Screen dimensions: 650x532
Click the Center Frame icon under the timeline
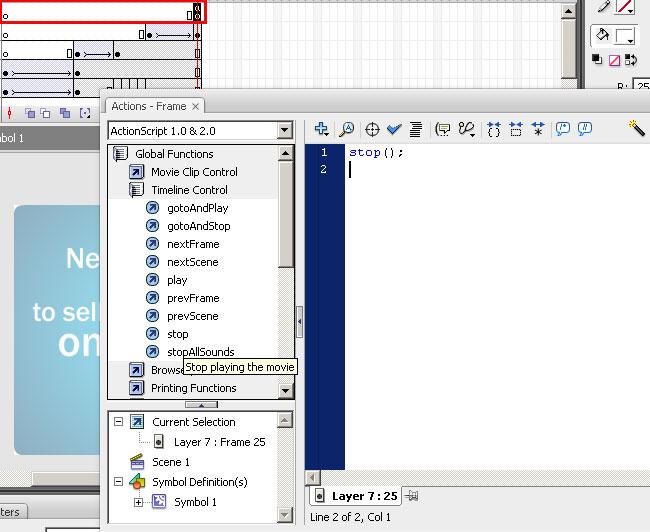(x=10, y=113)
